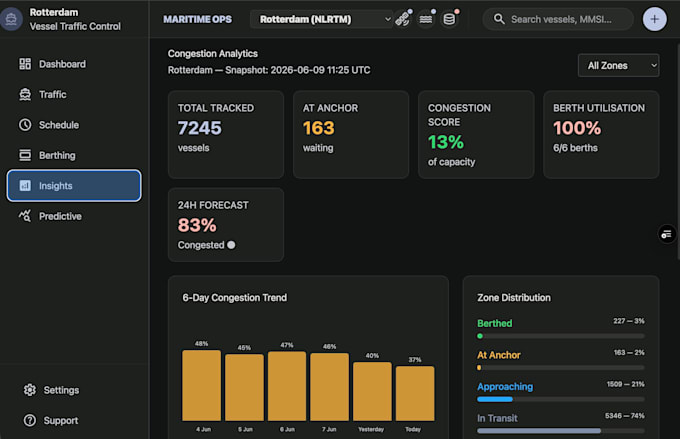Open Predictive analytics page
The image size is (680, 439).
coord(74,216)
